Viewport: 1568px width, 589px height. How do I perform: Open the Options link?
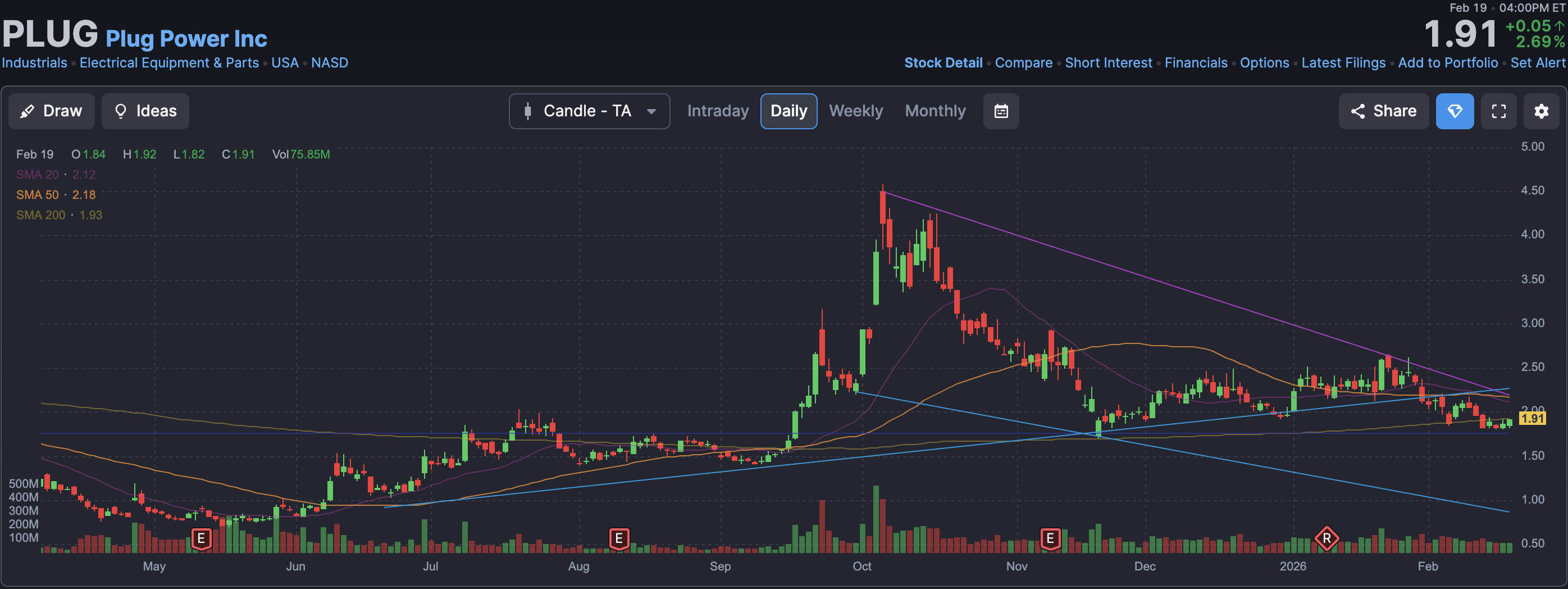[x=1264, y=63]
